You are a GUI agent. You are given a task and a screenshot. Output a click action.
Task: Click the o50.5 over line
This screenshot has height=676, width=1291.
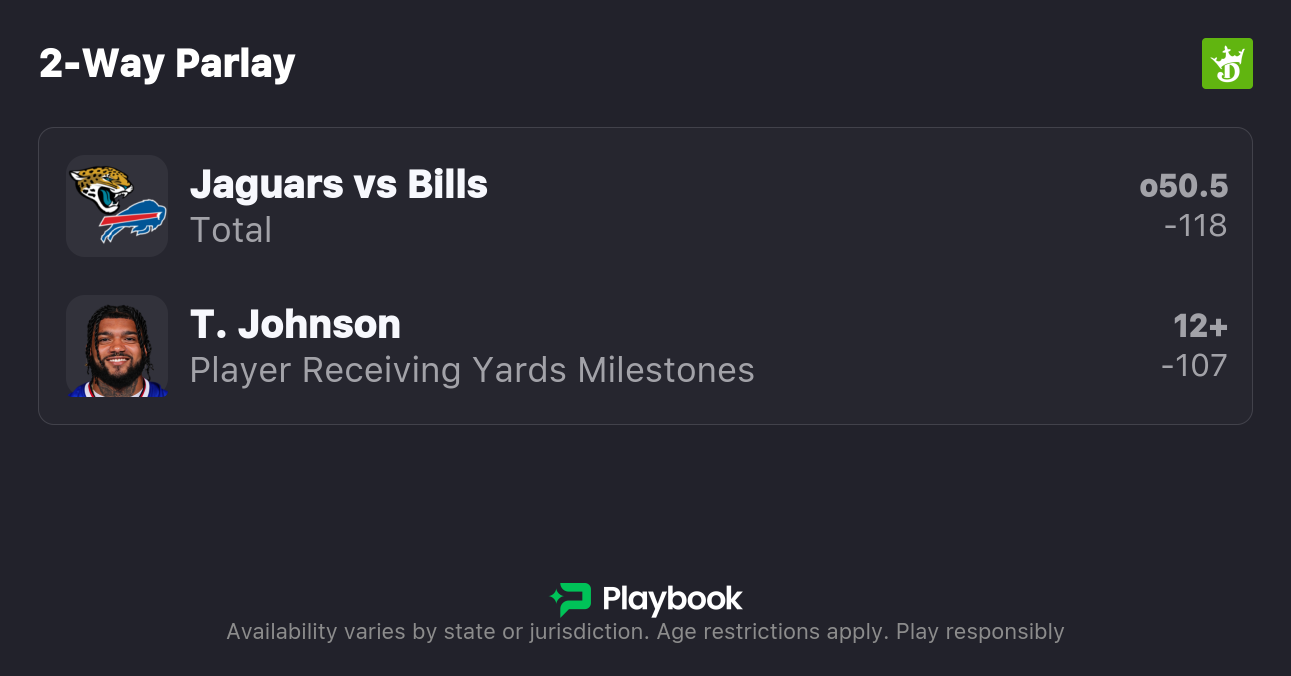coord(1183,186)
